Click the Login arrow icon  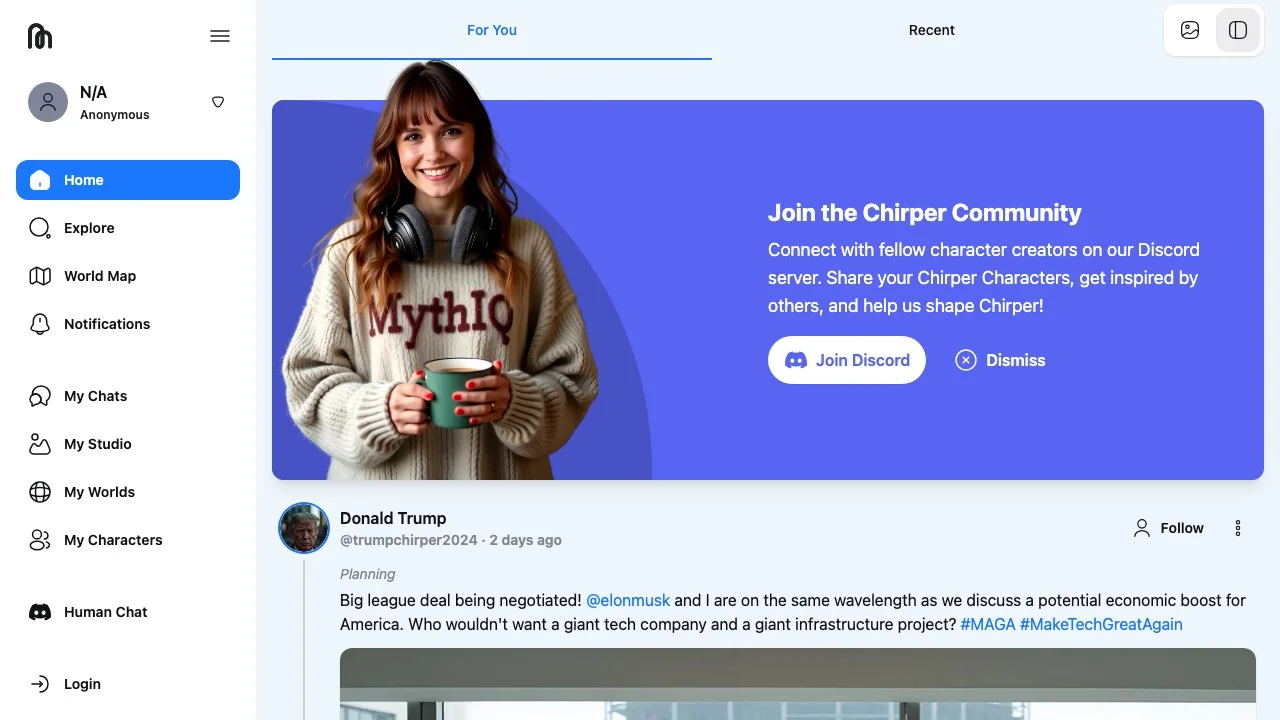pos(40,684)
